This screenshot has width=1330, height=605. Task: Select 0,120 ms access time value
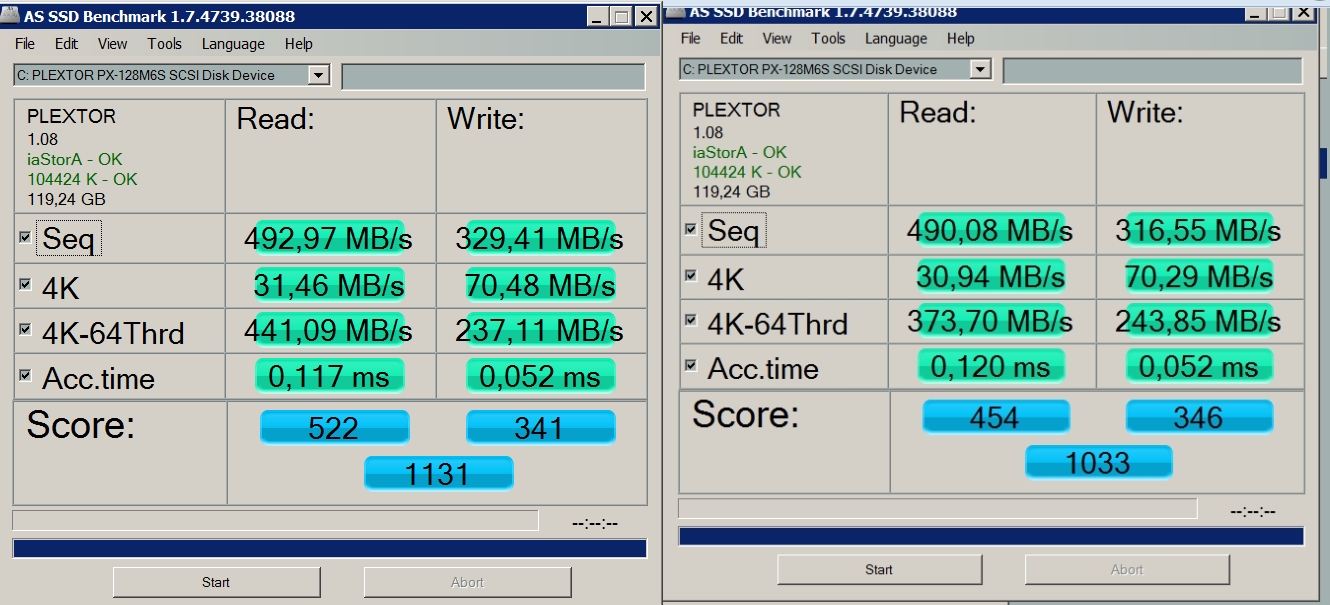(991, 366)
